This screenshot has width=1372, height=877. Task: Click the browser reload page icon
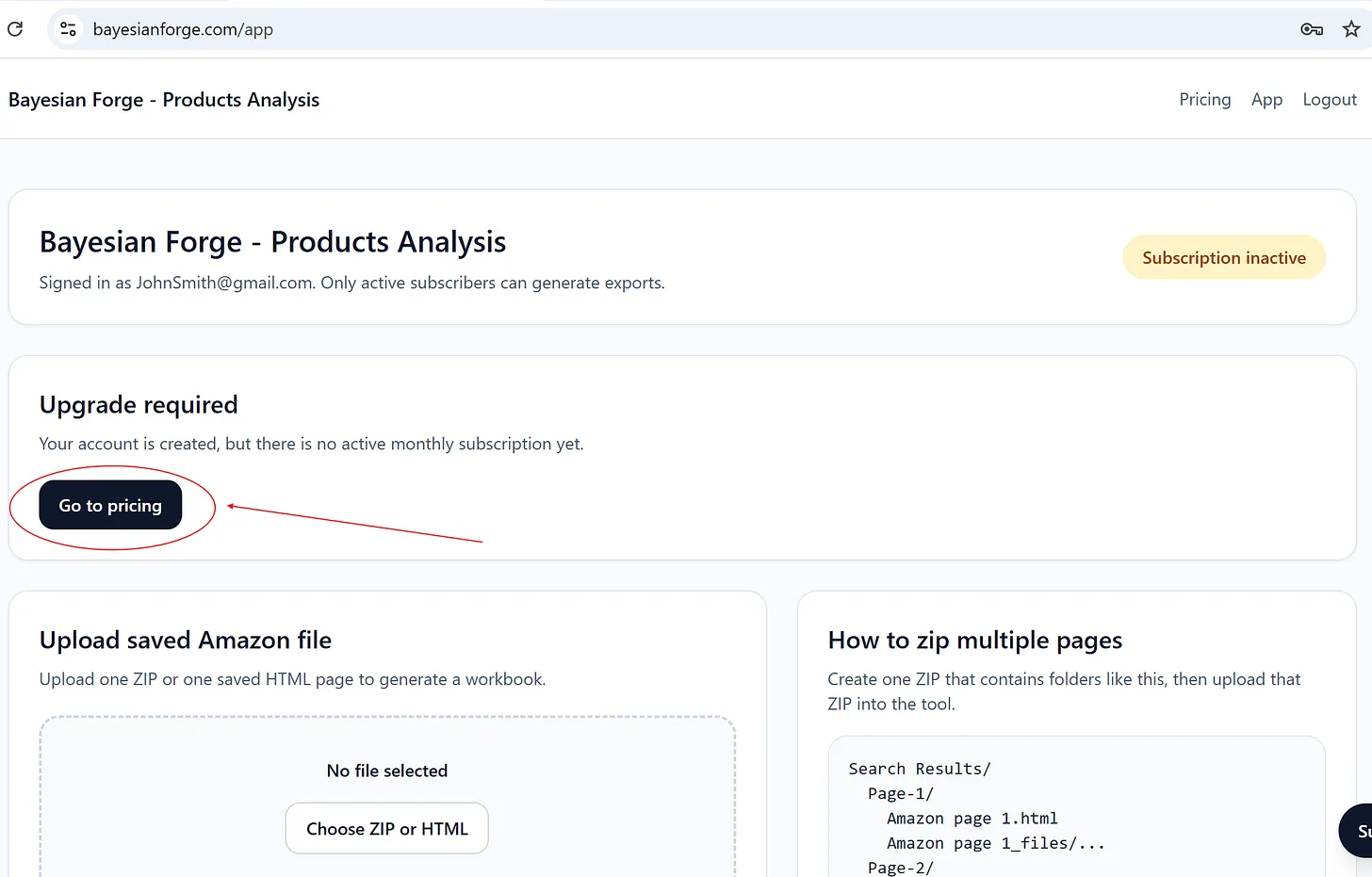[x=15, y=29]
